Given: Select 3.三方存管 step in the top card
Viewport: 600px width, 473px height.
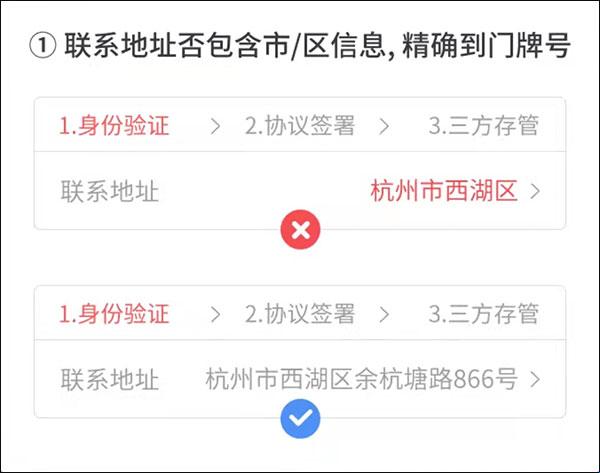Looking at the screenshot, I should (x=484, y=126).
